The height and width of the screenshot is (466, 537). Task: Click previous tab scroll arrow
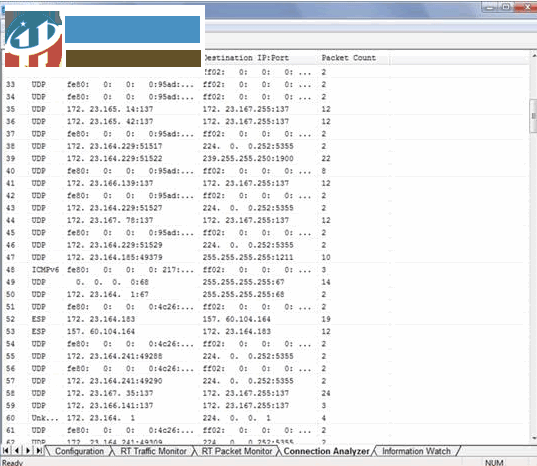17,451
